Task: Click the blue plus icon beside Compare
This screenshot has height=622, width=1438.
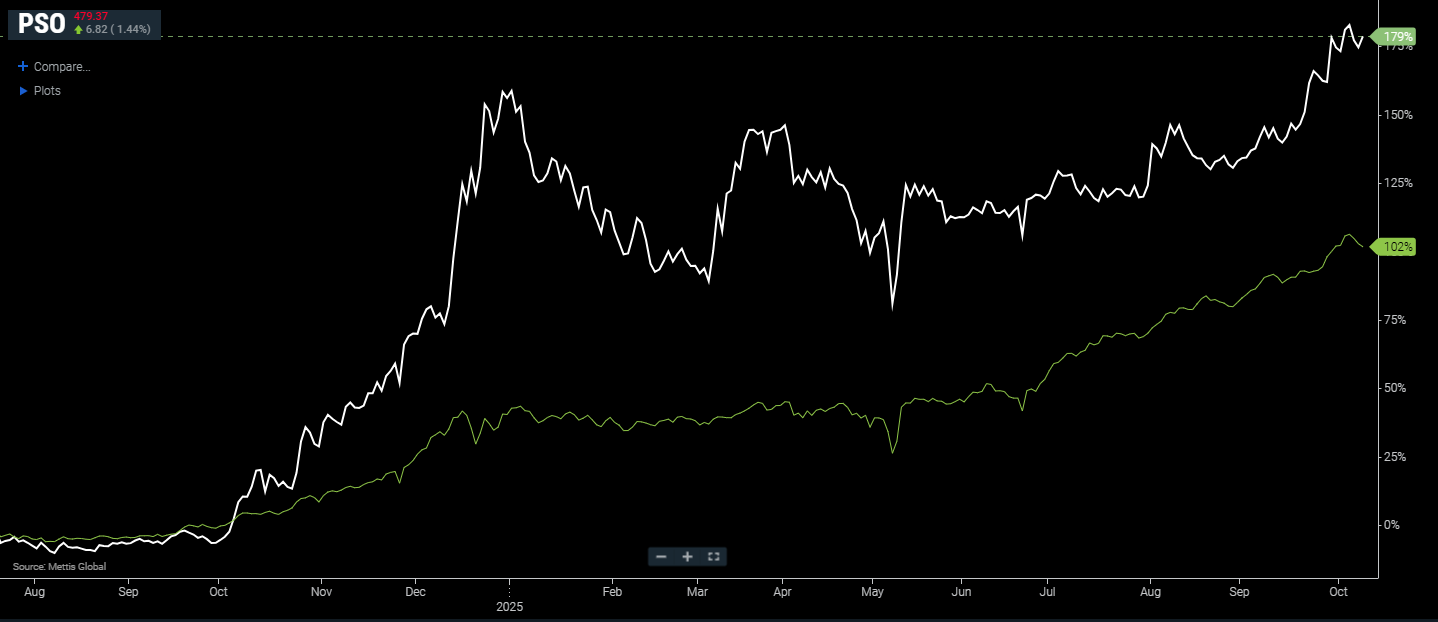Action: (x=23, y=67)
